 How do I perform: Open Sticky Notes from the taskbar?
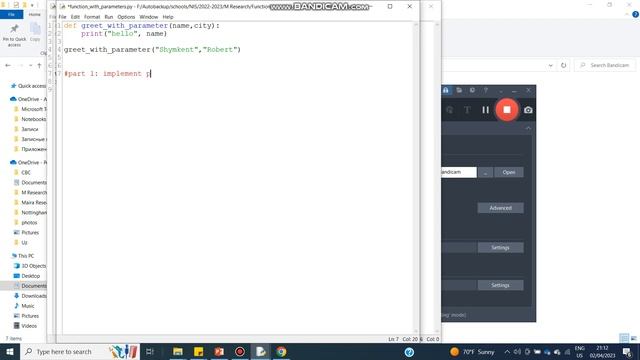click(x=198, y=351)
